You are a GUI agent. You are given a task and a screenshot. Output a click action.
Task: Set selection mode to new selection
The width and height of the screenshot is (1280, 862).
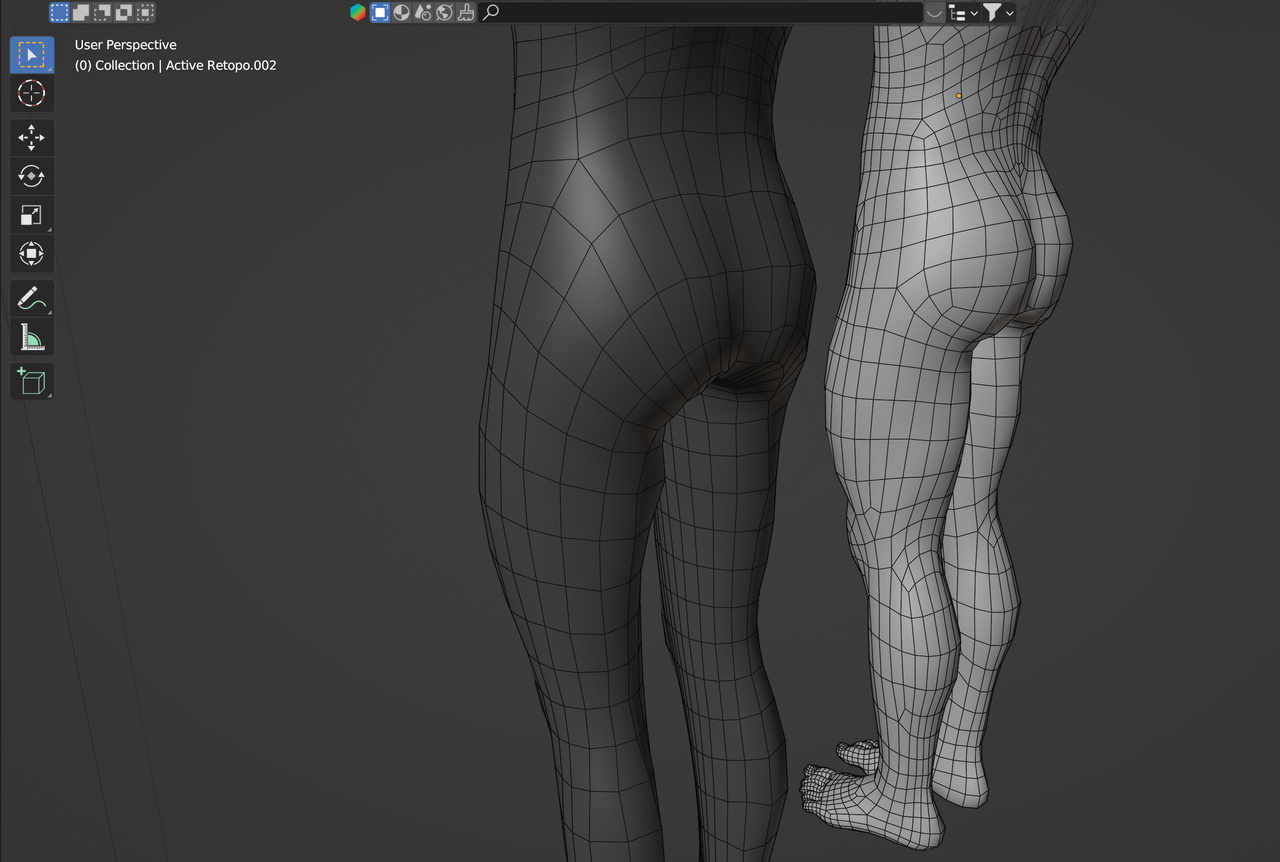coord(60,13)
